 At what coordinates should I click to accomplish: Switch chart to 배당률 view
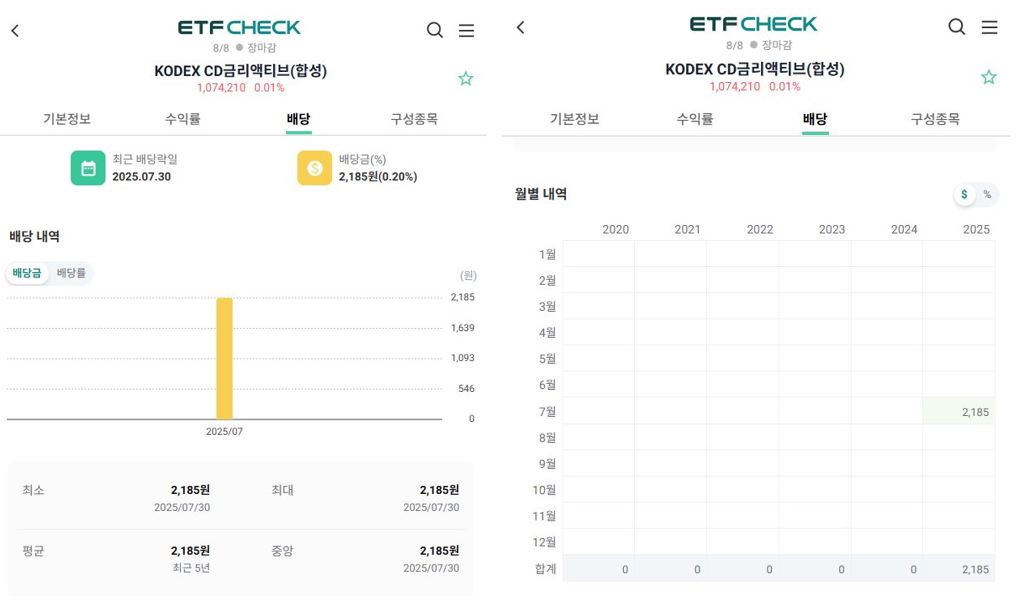[71, 273]
